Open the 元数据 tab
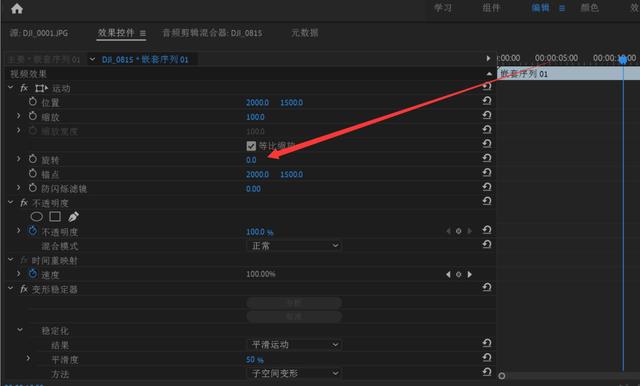The image size is (640, 386). click(304, 33)
